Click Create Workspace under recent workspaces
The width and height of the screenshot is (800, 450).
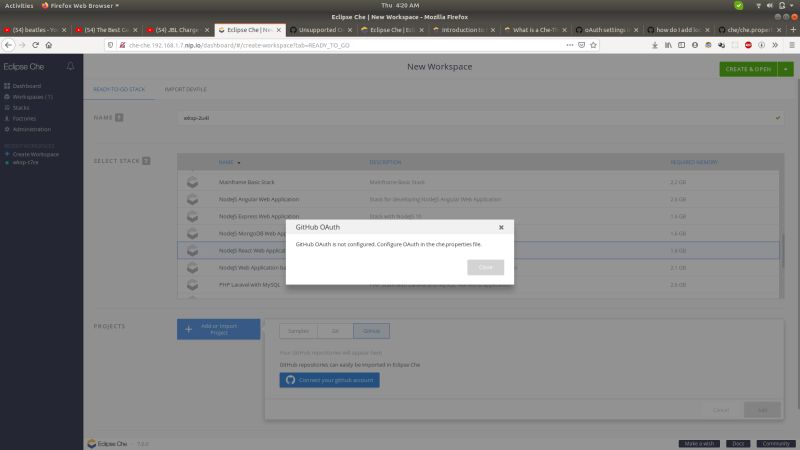coord(35,154)
